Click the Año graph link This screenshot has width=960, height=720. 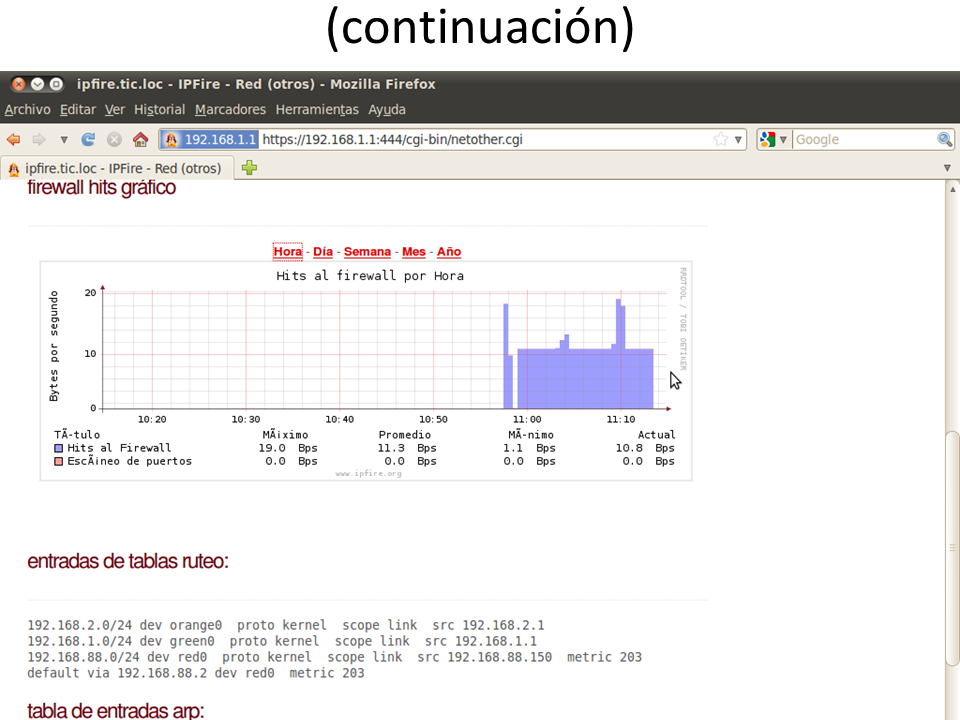449,252
